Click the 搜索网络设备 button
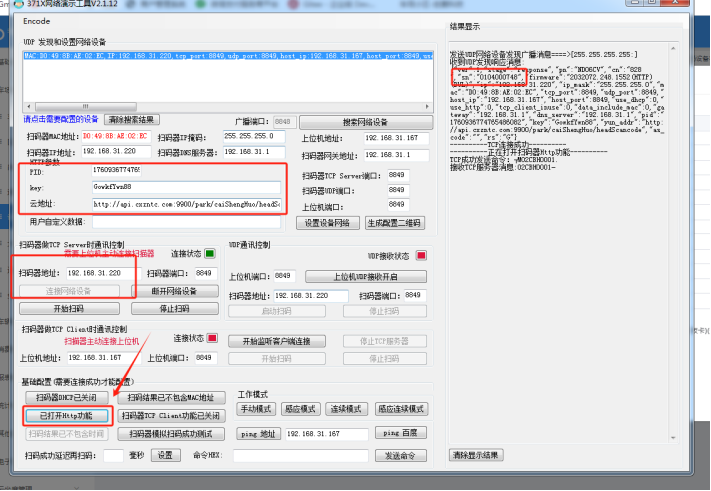The height and width of the screenshot is (491, 711). [x=365, y=122]
